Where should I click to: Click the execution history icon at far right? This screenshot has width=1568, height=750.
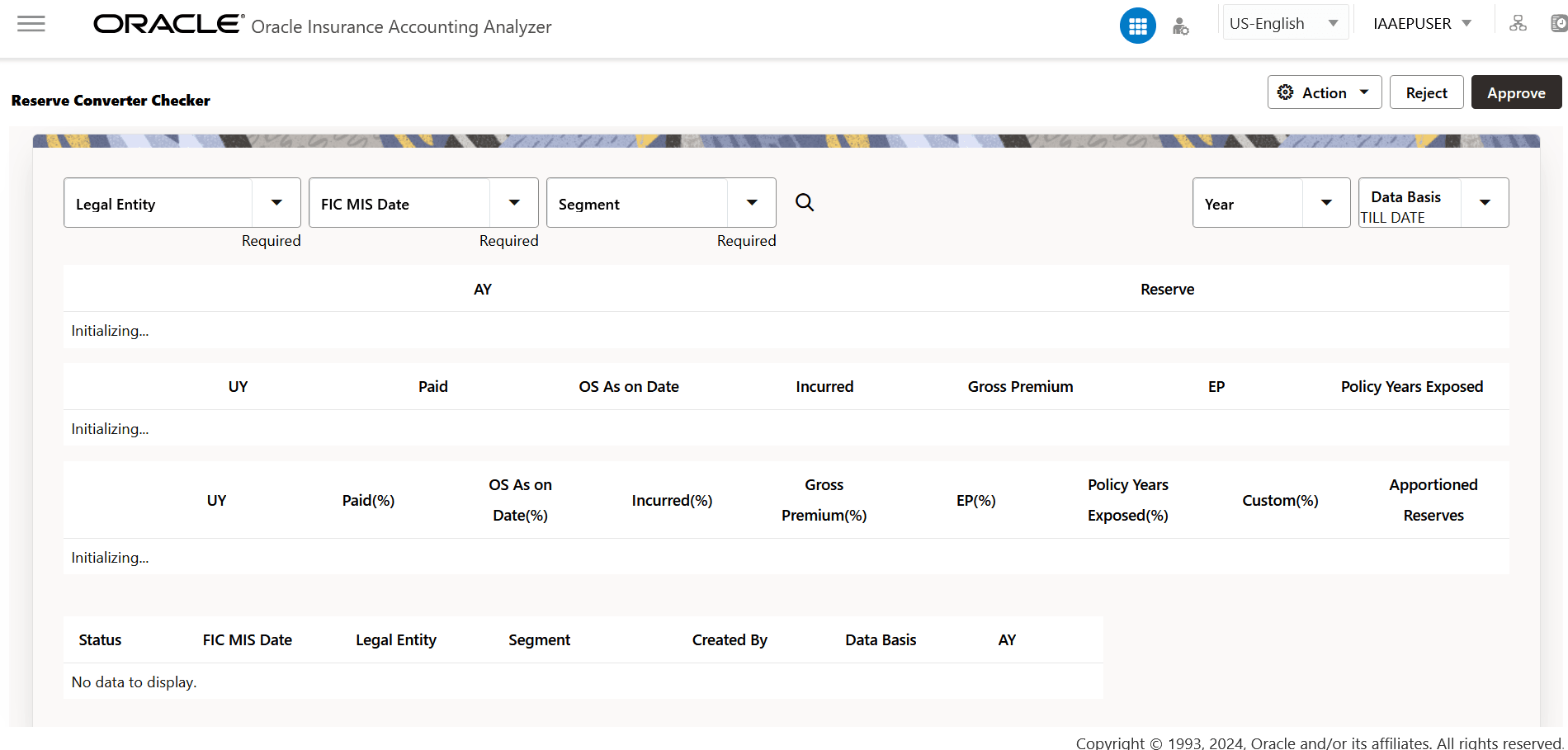coord(1556,23)
